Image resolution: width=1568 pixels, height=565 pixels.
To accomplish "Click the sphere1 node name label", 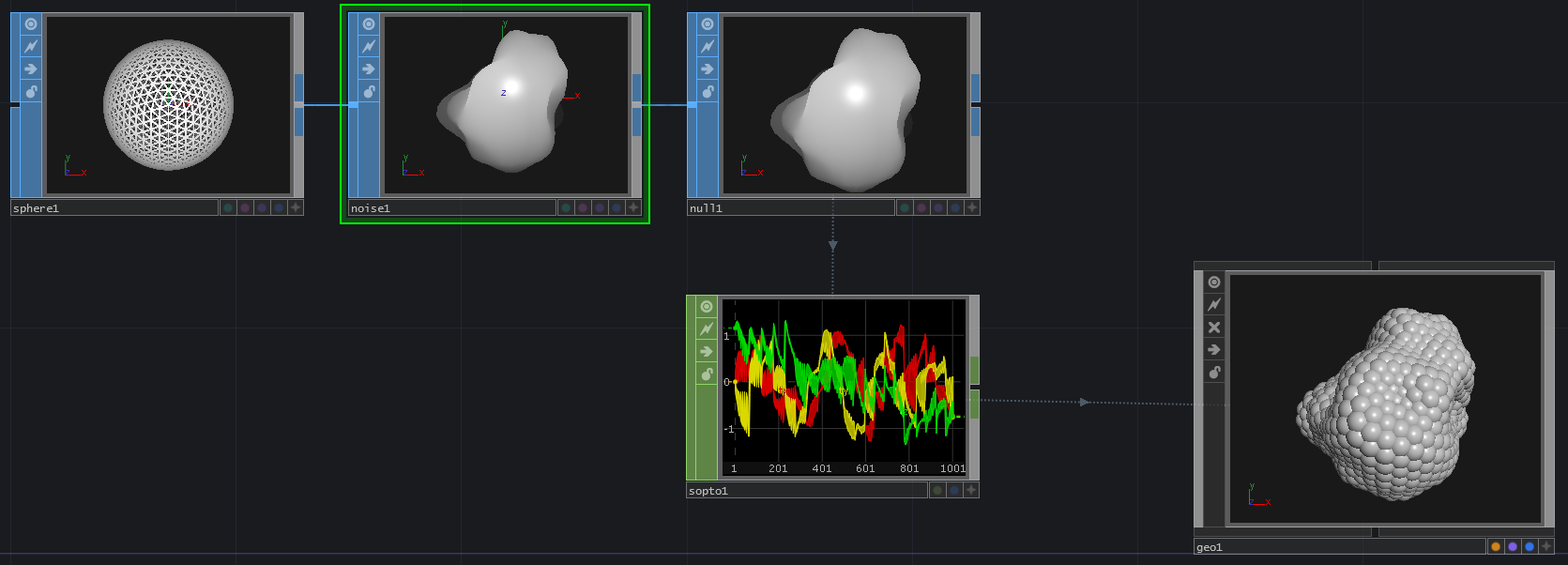I will point(113,208).
